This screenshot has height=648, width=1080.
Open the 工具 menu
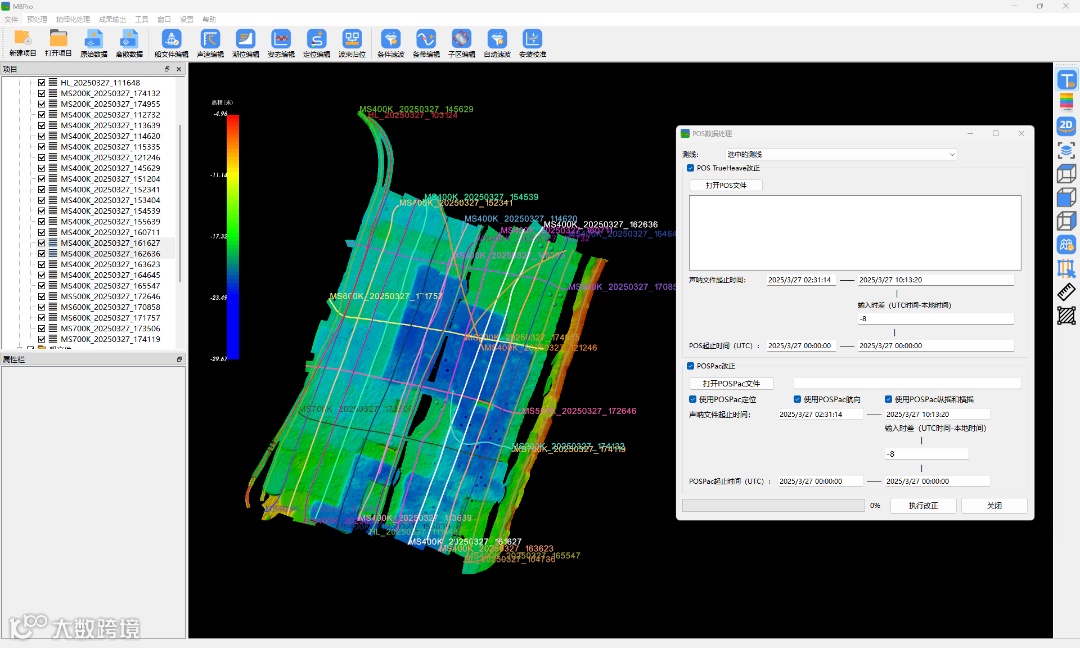142,19
